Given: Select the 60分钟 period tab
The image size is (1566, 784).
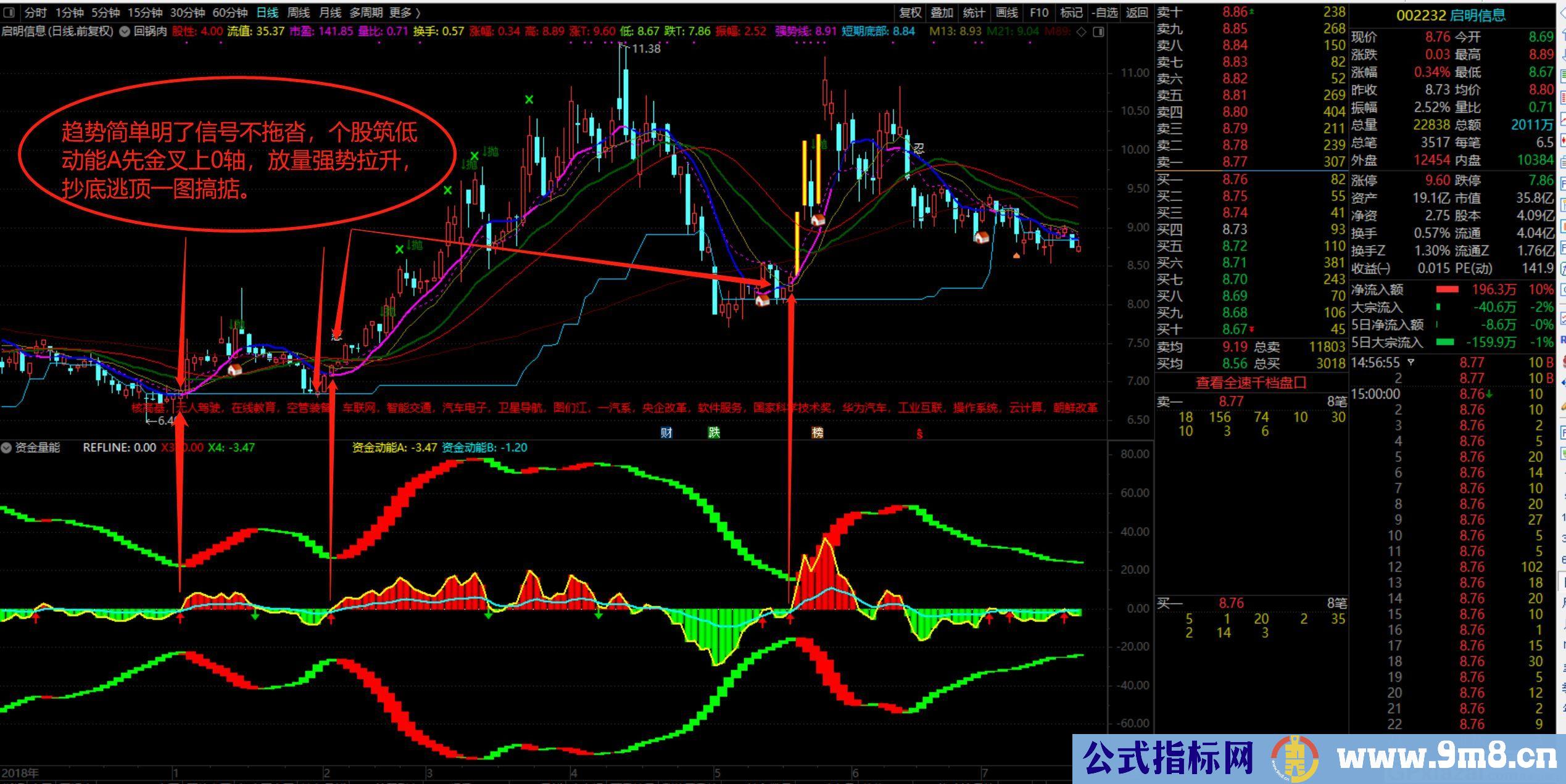Looking at the screenshot, I should coord(230,12).
